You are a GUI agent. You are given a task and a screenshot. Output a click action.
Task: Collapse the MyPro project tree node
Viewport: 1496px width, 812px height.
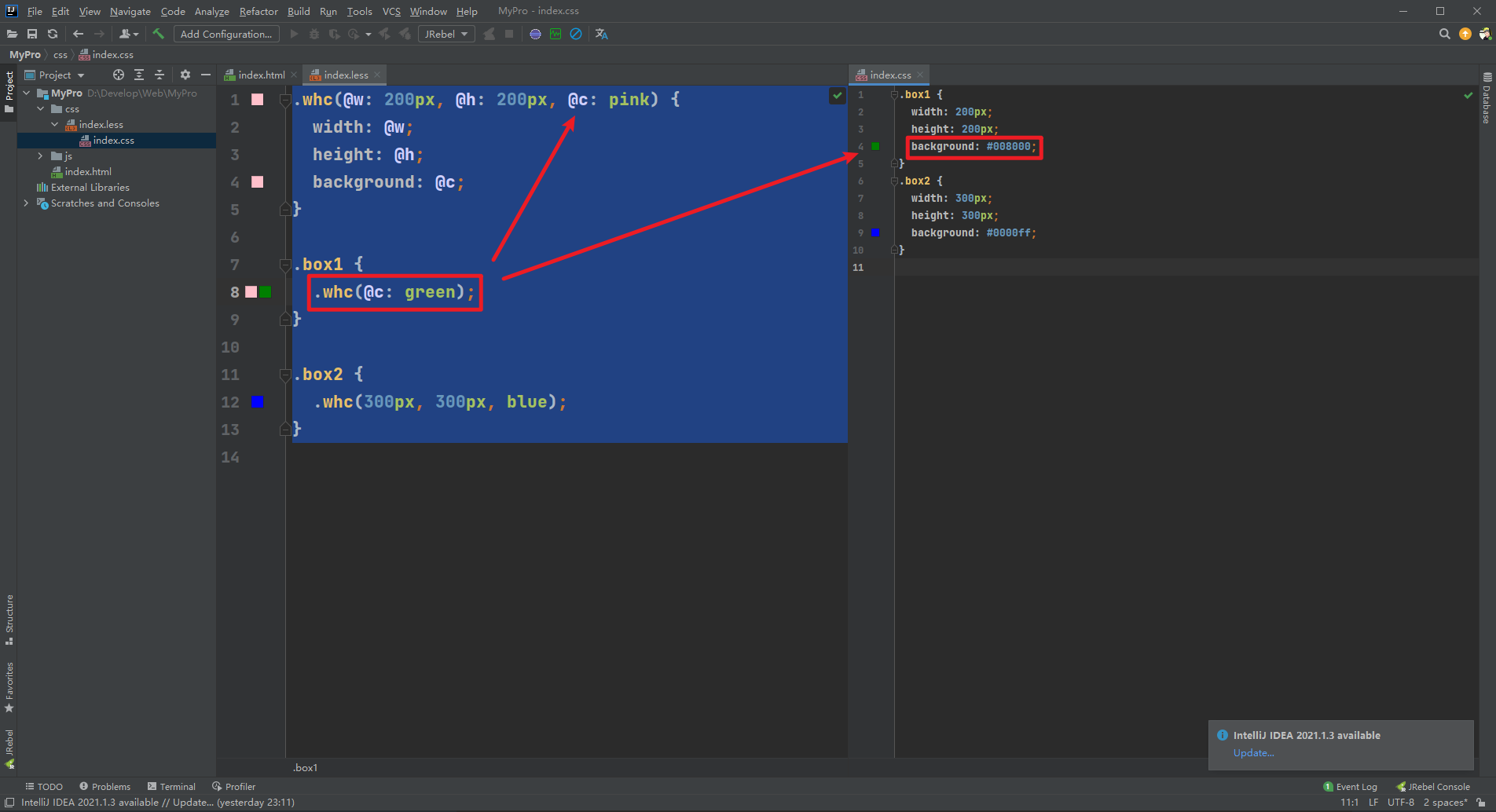[27, 93]
